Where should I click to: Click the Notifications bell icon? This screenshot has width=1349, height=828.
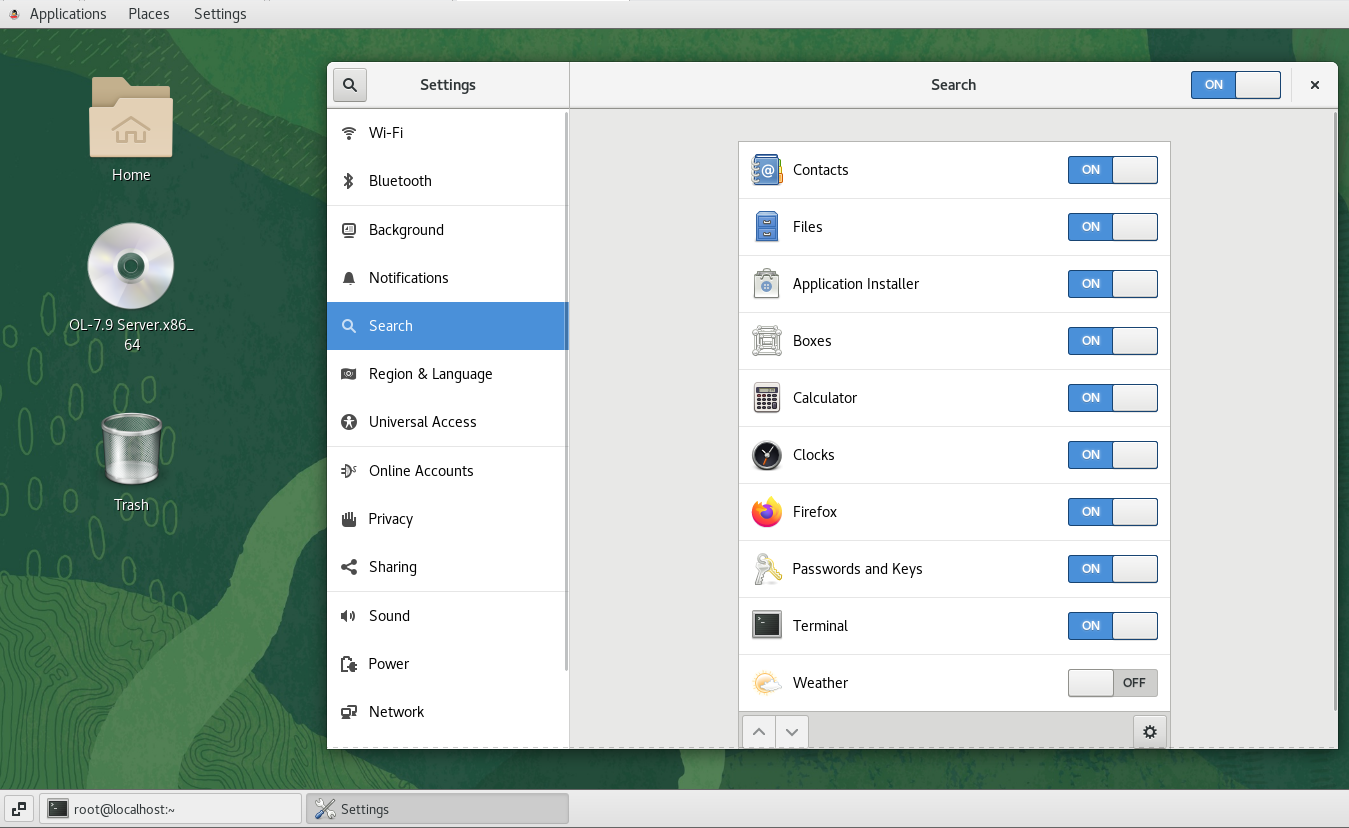point(349,278)
